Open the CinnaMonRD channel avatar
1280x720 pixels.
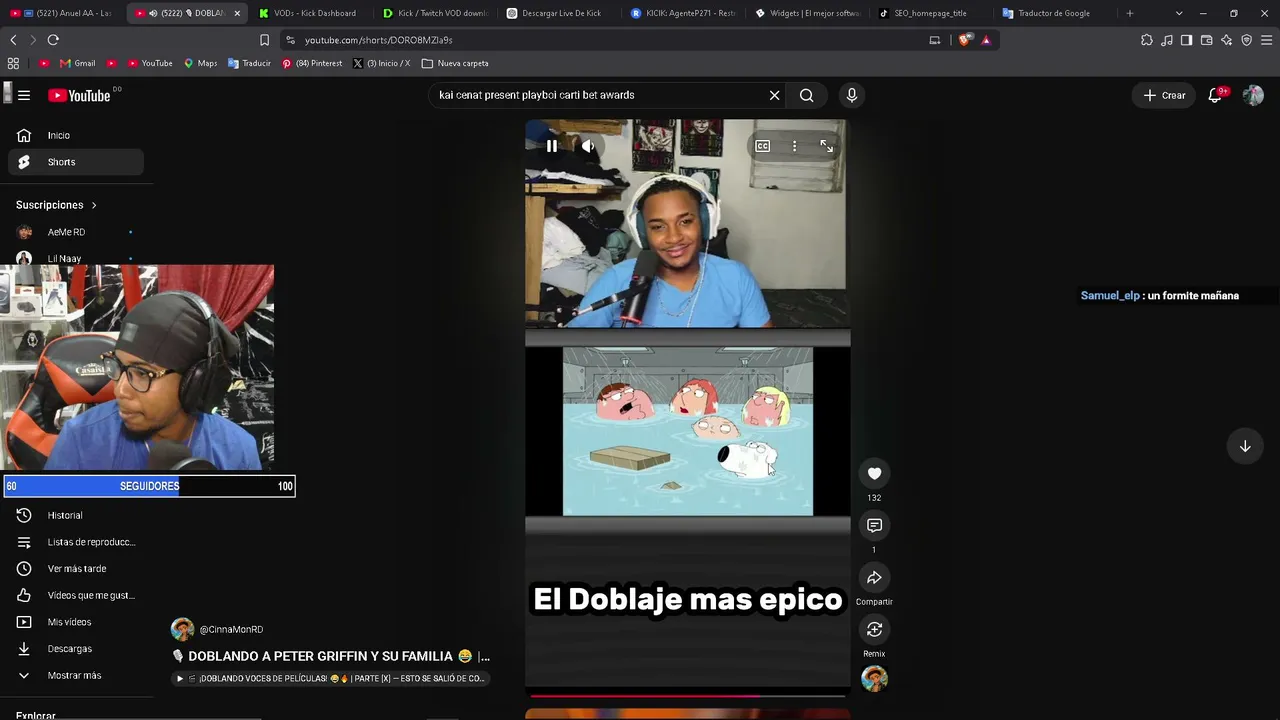[x=182, y=629]
